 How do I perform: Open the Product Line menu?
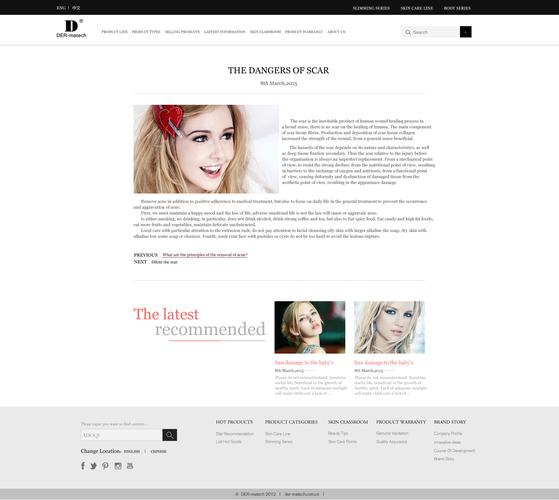pyautogui.click(x=114, y=32)
